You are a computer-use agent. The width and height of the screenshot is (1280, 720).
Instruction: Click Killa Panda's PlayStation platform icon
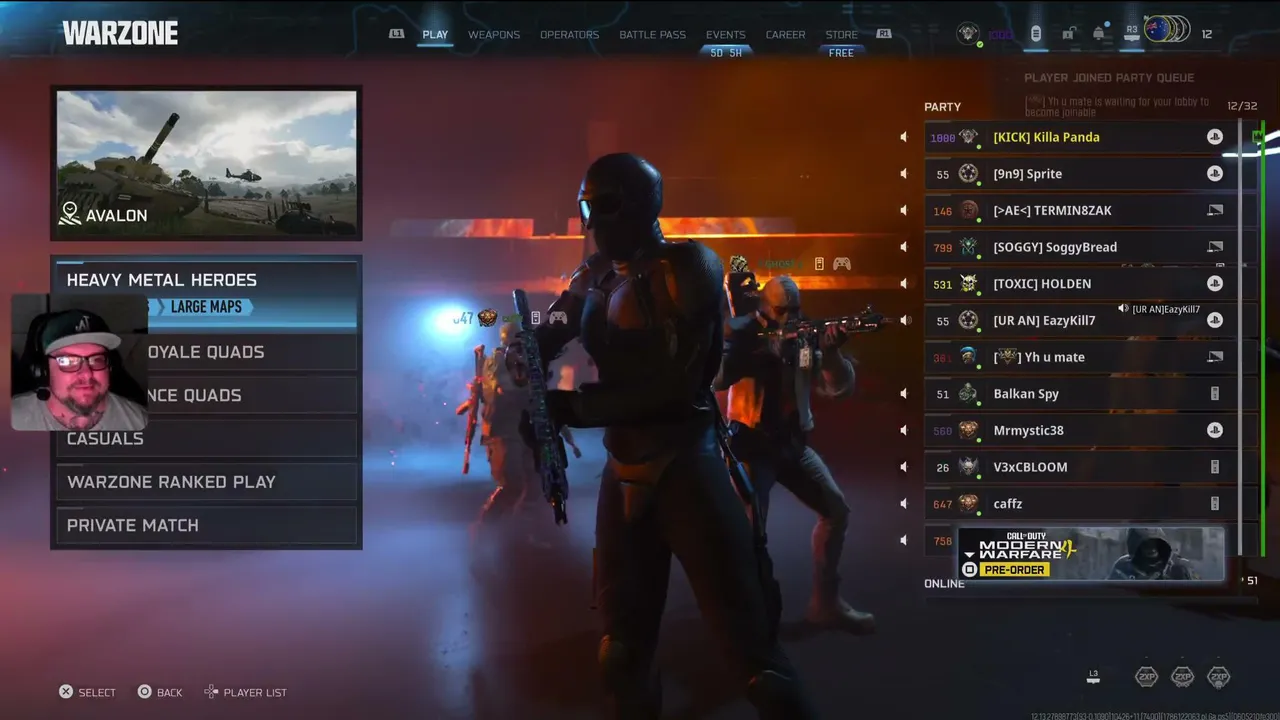(x=1215, y=137)
